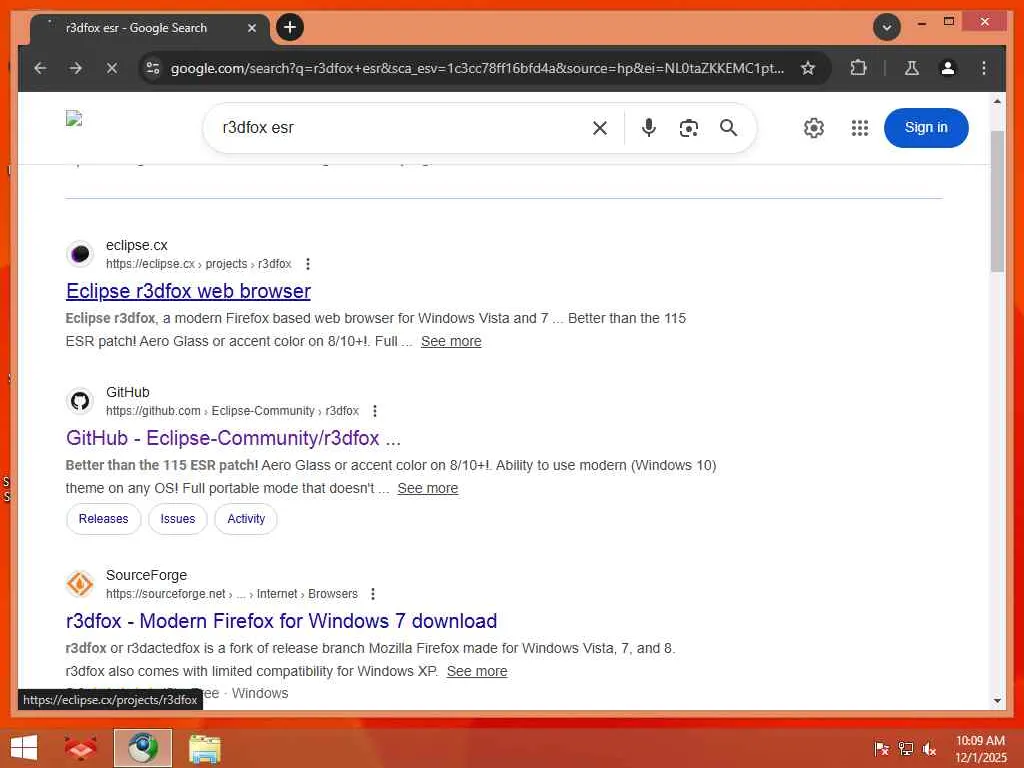Click the Google logo image

74,118
